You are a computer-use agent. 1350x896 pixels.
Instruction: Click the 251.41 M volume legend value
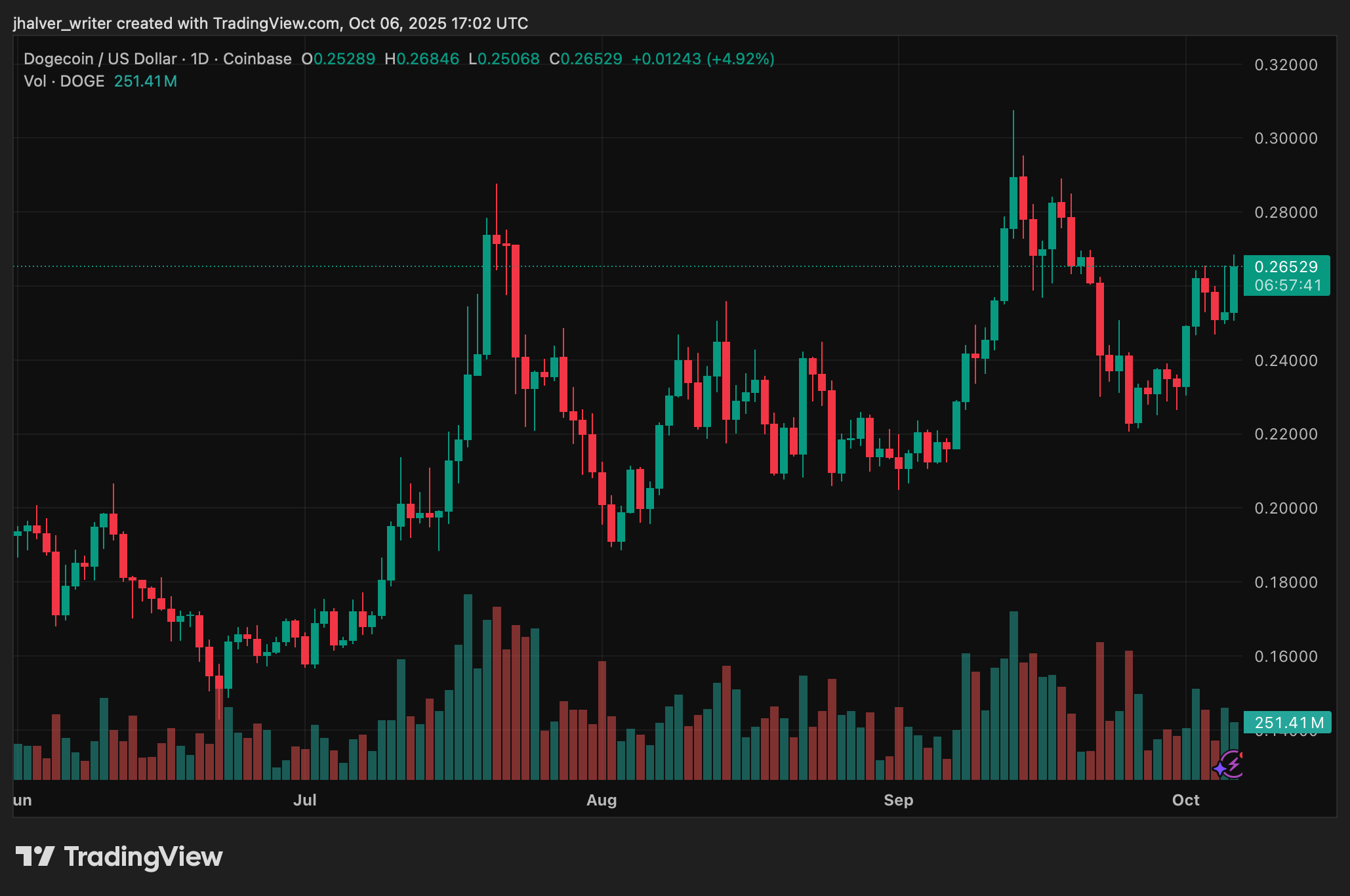coord(145,81)
